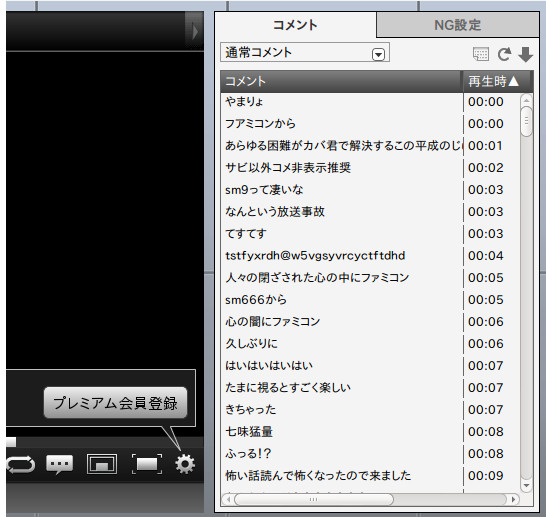Screen dimensions: 546x517
Task: Click the プレミアム会員登録 button
Action: 115,403
